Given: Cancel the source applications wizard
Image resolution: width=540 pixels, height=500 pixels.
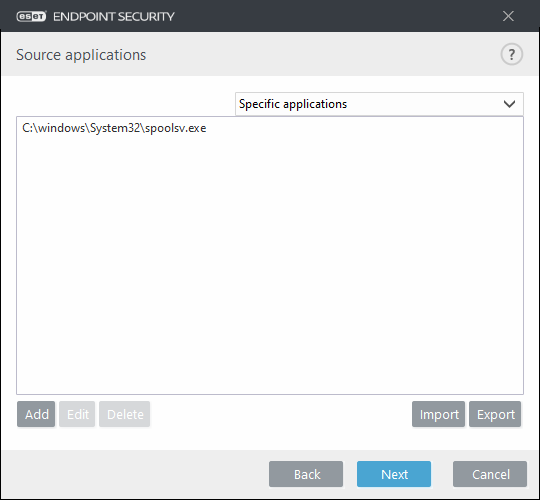Looking at the screenshot, I should coord(490,474).
